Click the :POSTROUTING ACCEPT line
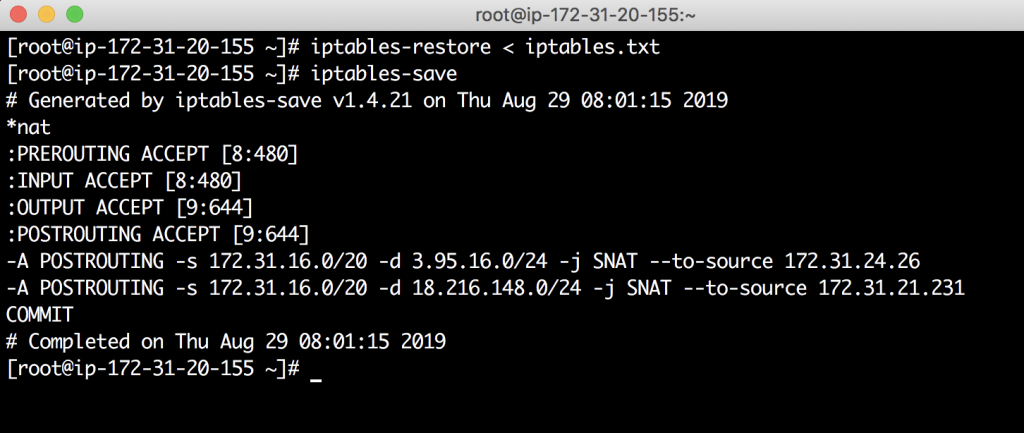 pyautogui.click(x=158, y=234)
